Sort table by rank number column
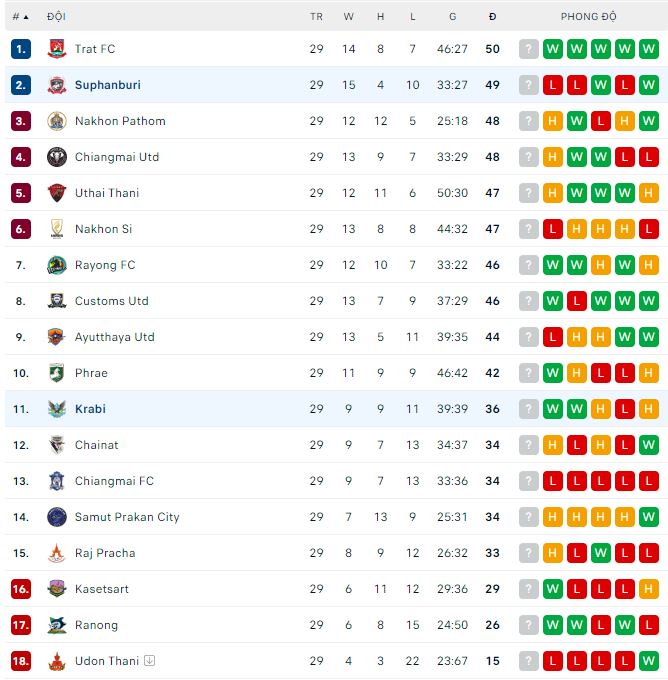 click(20, 17)
